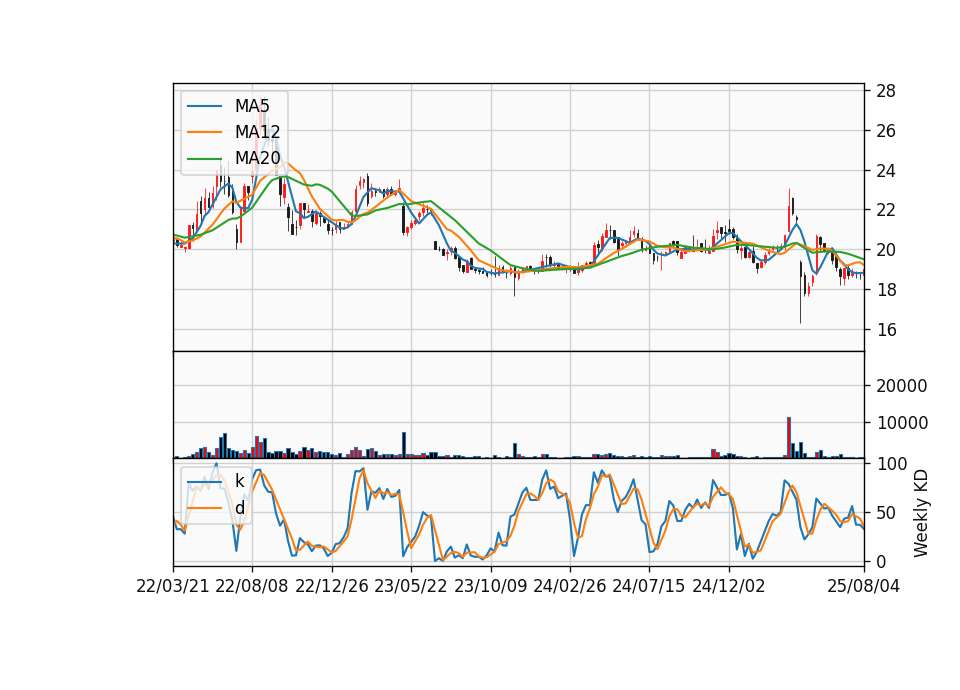
Task: Click the MA5 legend label
Action: pos(252,106)
